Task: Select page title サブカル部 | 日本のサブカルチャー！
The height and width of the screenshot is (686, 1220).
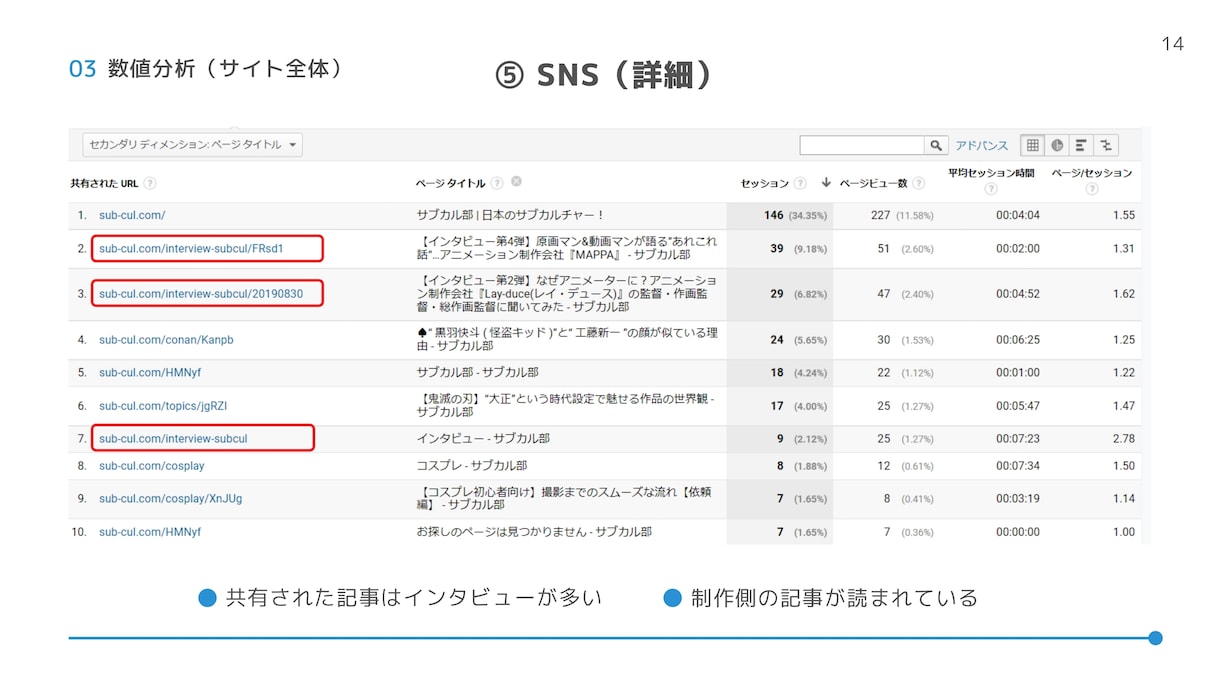Action: (511, 215)
